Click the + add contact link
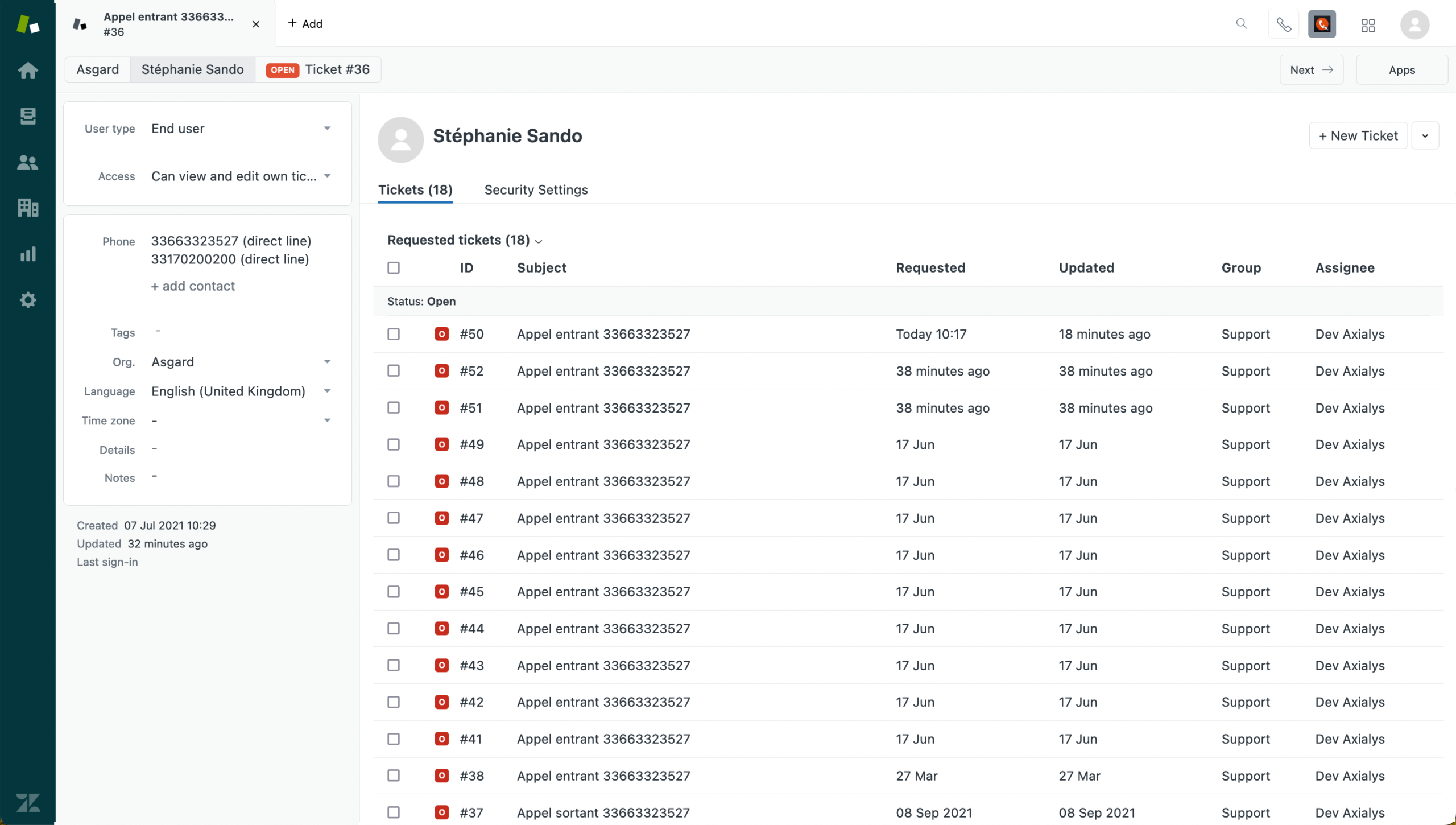Viewport: 1456px width, 825px height. click(193, 286)
